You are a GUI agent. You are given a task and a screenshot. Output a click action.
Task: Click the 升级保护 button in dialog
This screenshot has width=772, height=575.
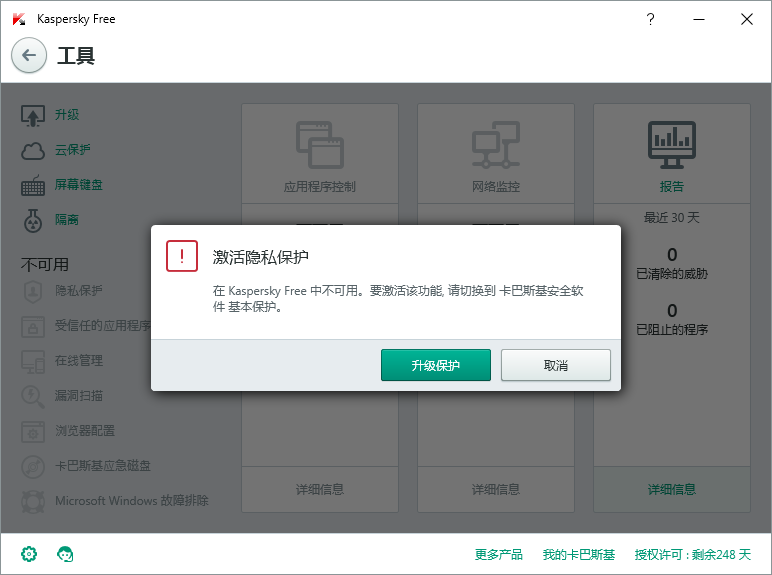pyautogui.click(x=435, y=365)
